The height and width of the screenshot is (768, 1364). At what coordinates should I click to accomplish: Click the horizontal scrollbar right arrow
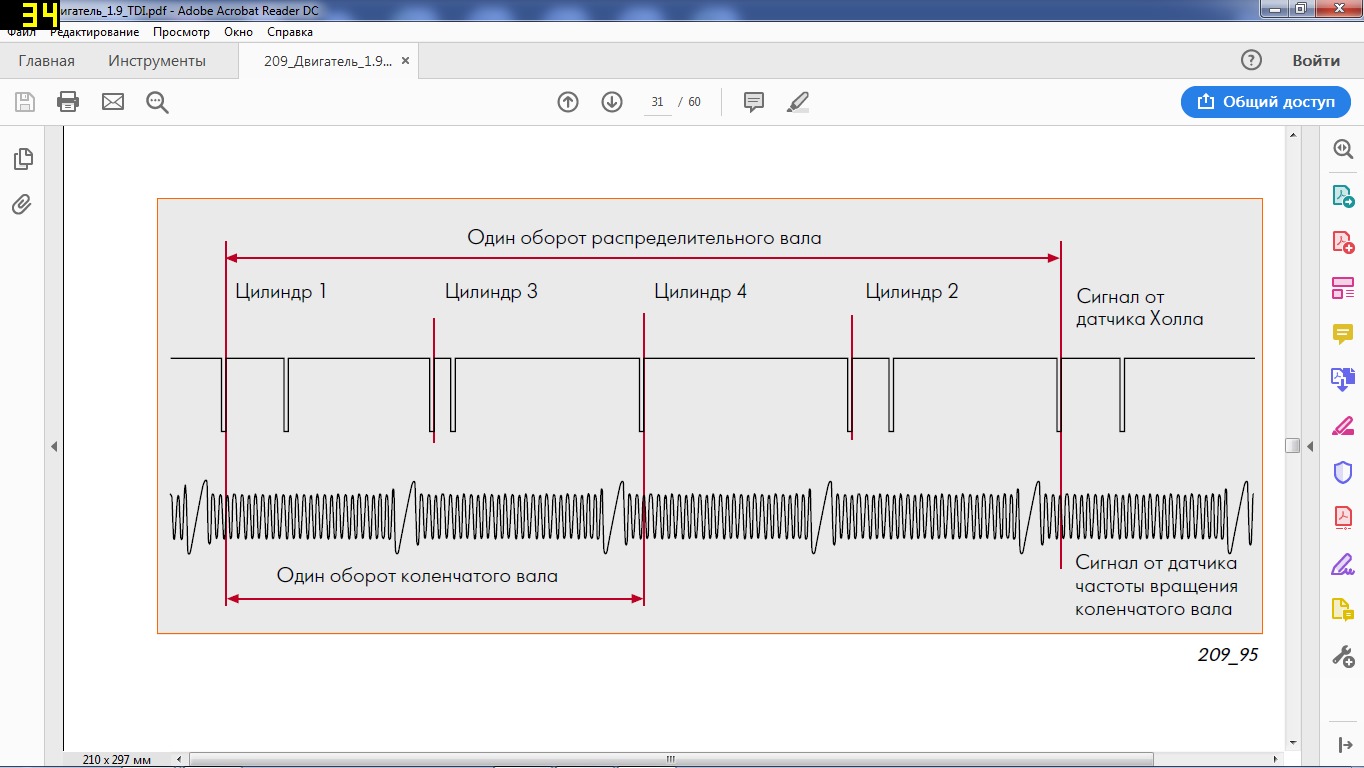tap(1276, 759)
